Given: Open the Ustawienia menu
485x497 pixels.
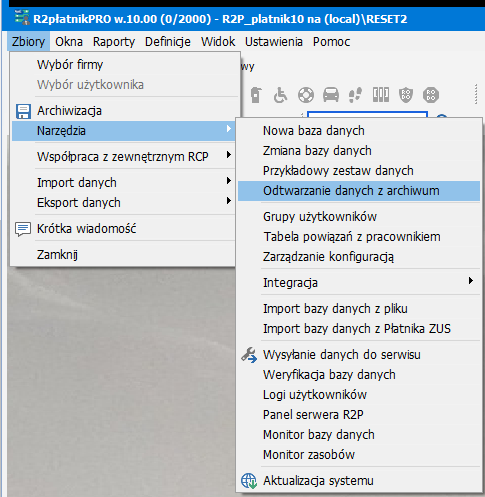Looking at the screenshot, I should pyautogui.click(x=274, y=42).
